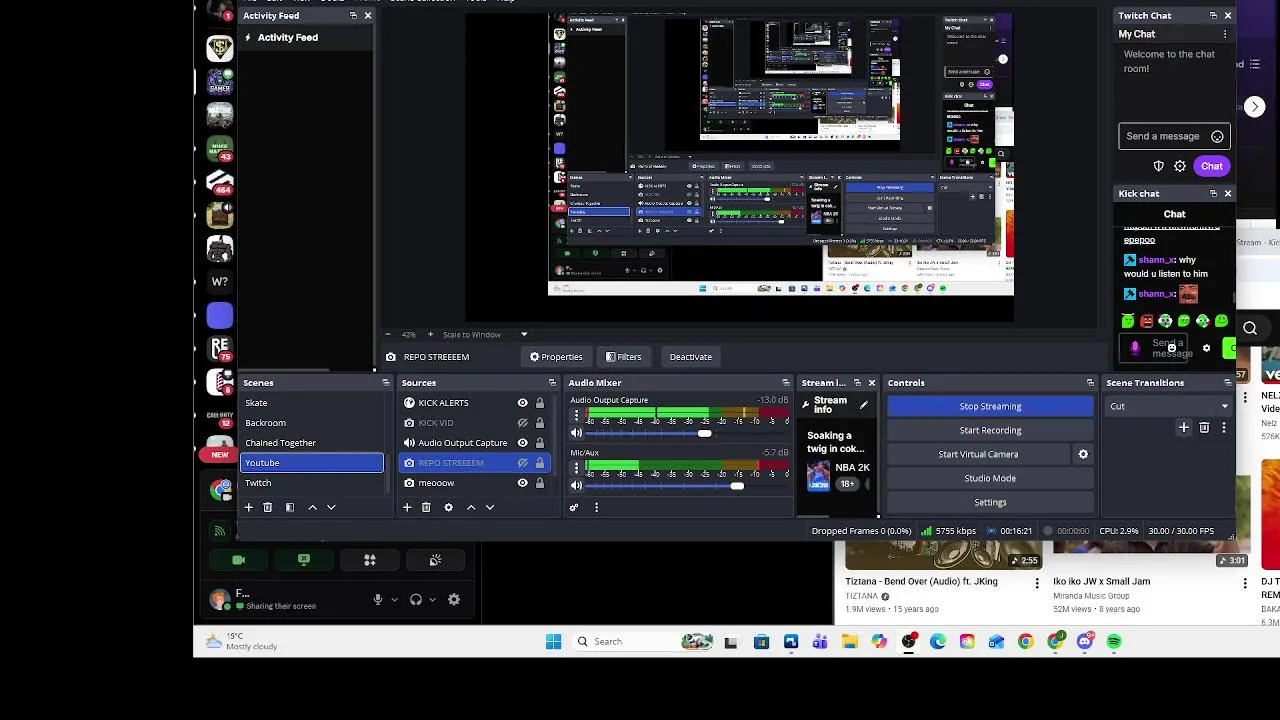Click the Stop Streaming button
This screenshot has height=720, width=1280.
(990, 406)
